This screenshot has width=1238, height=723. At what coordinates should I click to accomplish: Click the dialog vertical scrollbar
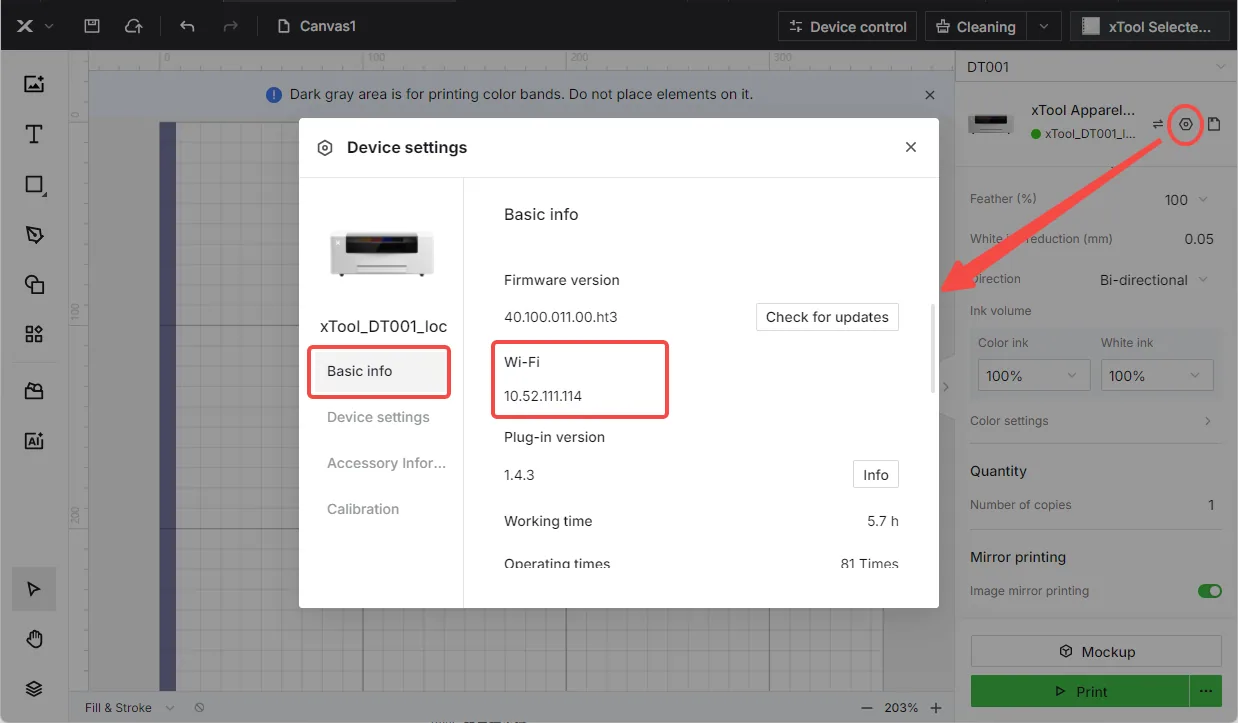coord(933,348)
